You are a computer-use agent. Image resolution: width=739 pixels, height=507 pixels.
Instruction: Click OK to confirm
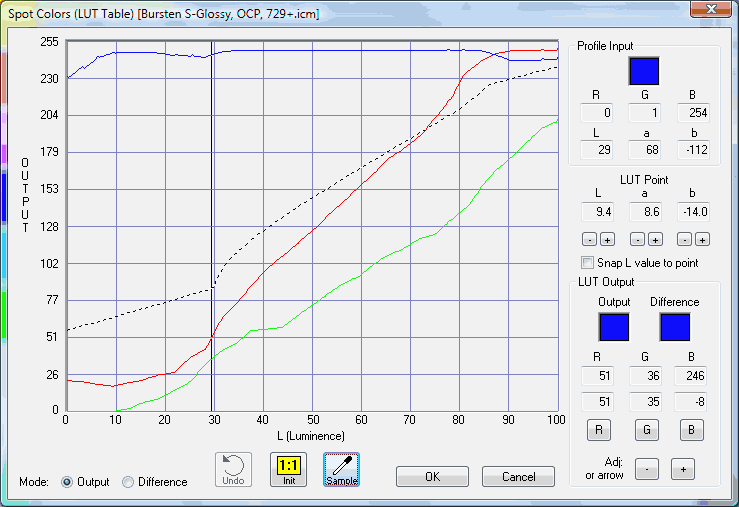[x=433, y=476]
